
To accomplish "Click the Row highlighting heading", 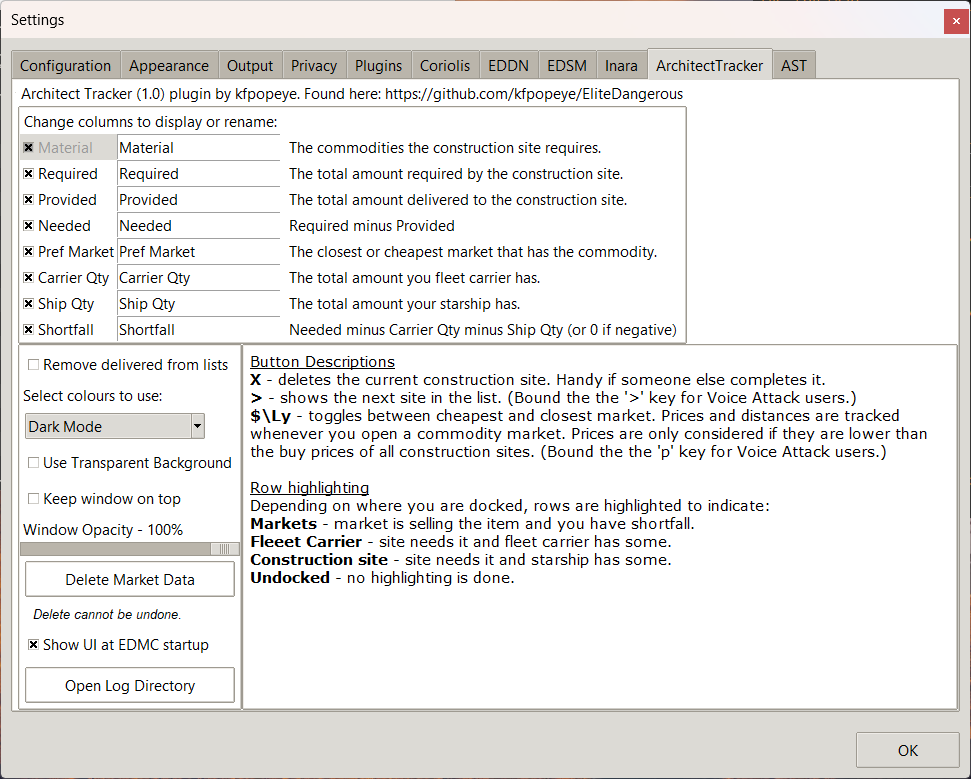I will 310,487.
